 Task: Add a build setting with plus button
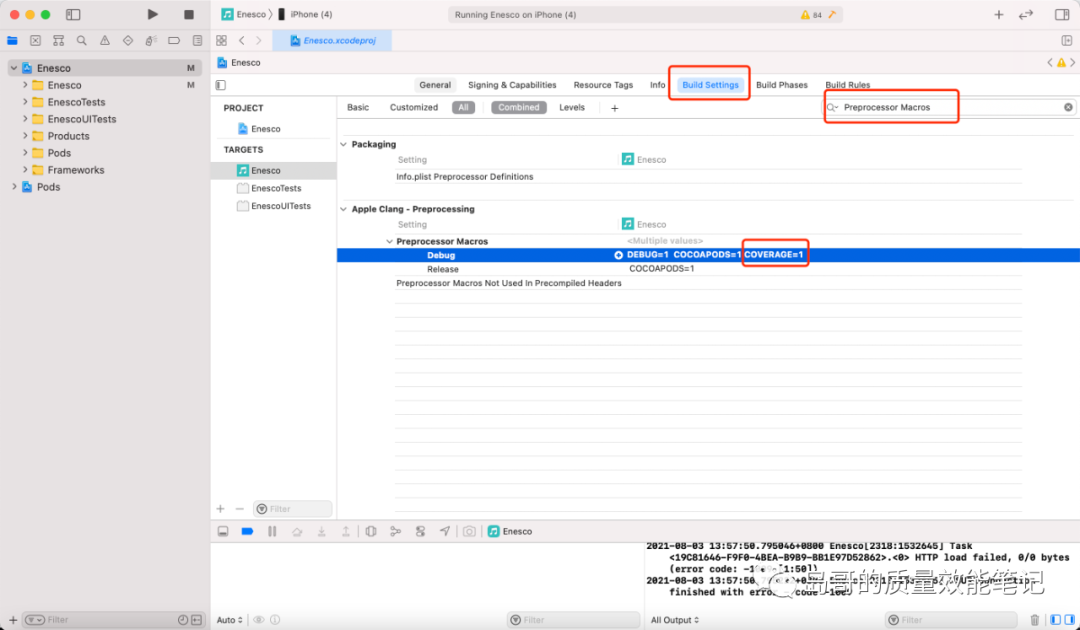point(614,108)
